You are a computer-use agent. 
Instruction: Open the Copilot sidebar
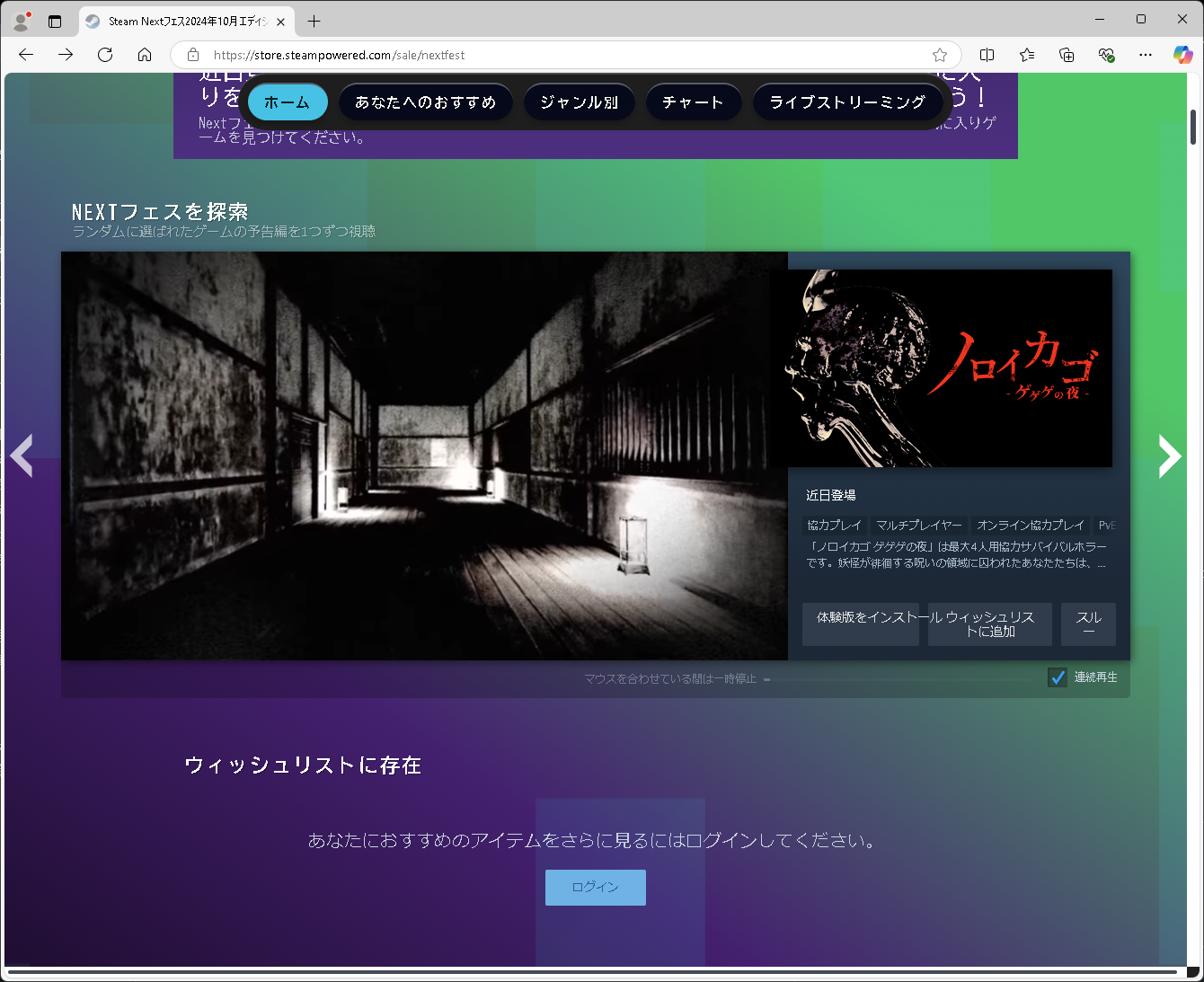click(x=1183, y=55)
